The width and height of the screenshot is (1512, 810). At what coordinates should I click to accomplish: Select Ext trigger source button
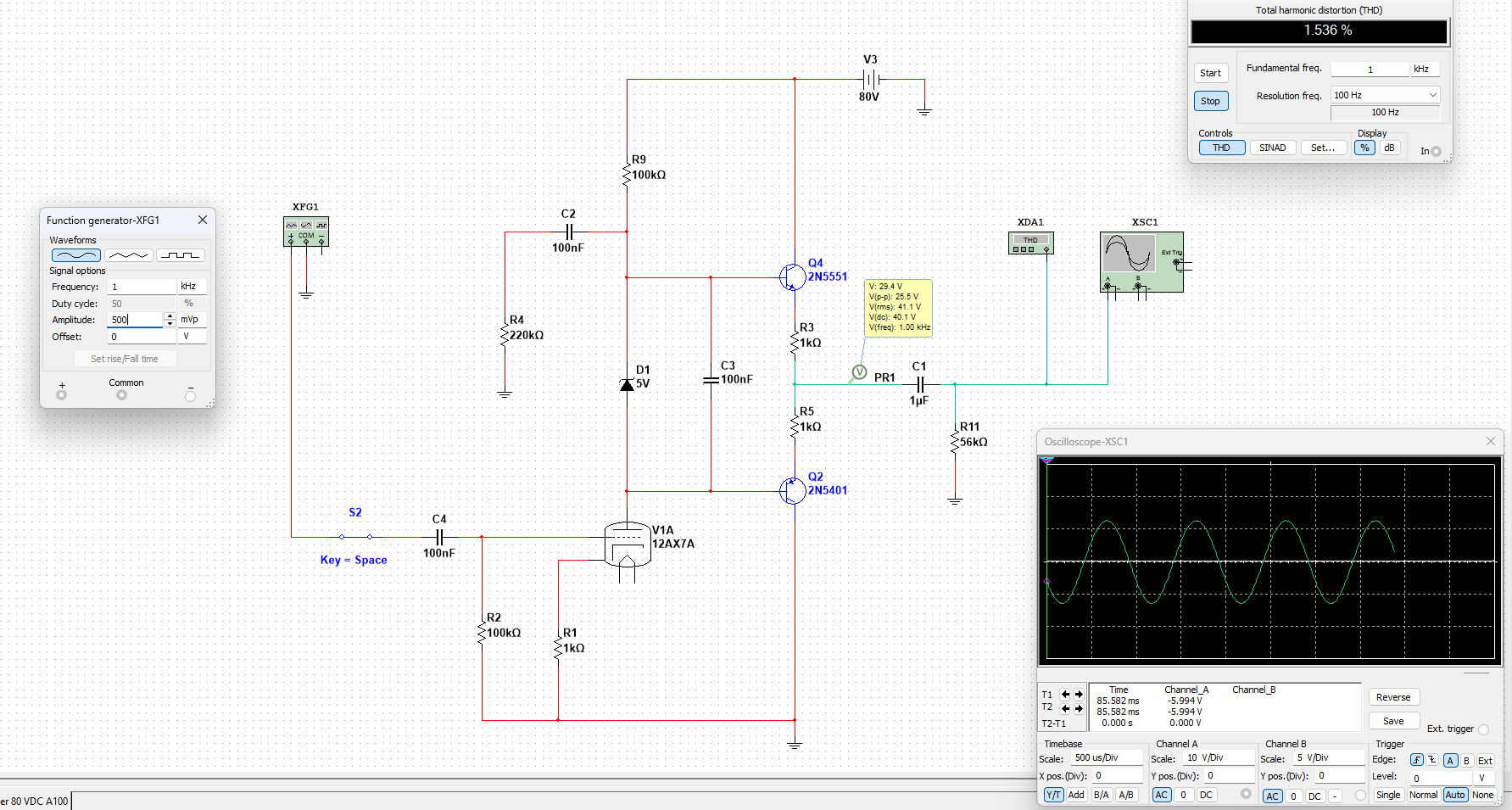[1485, 760]
